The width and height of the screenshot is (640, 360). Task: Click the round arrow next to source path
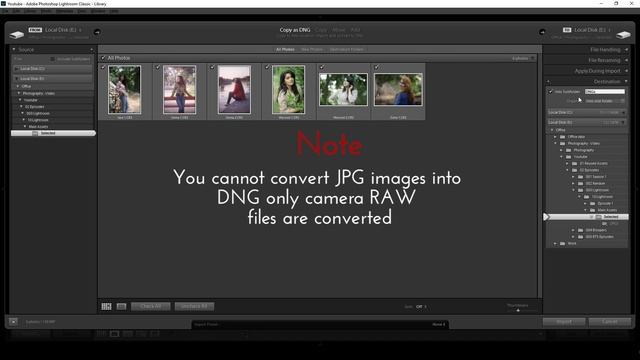click(x=97, y=32)
